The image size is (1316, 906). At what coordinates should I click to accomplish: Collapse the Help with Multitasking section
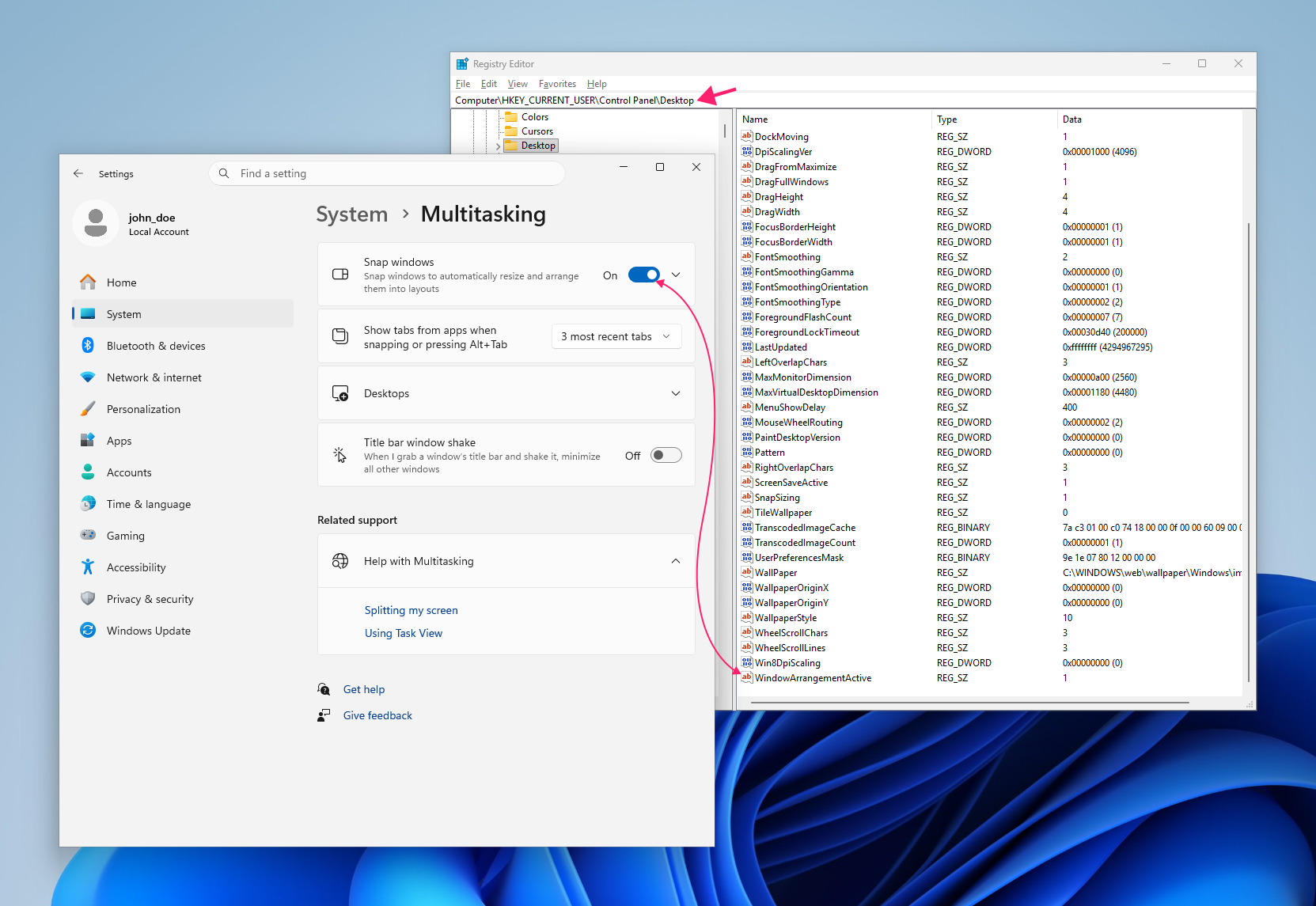[676, 561]
